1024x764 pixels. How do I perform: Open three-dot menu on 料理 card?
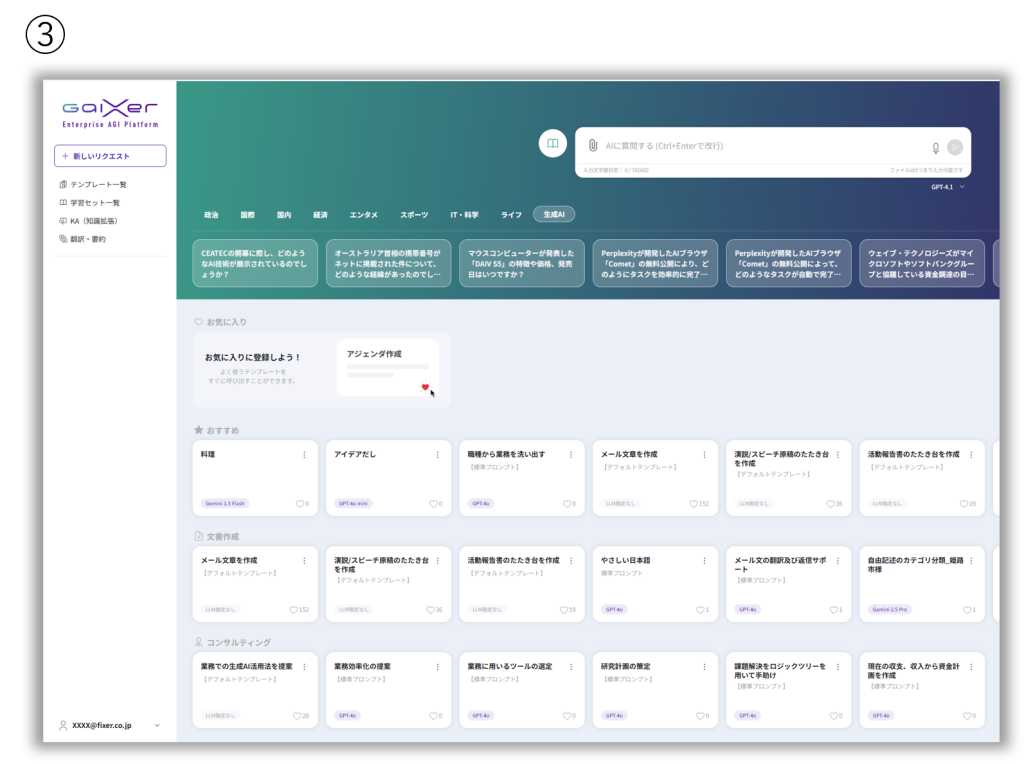point(304,455)
